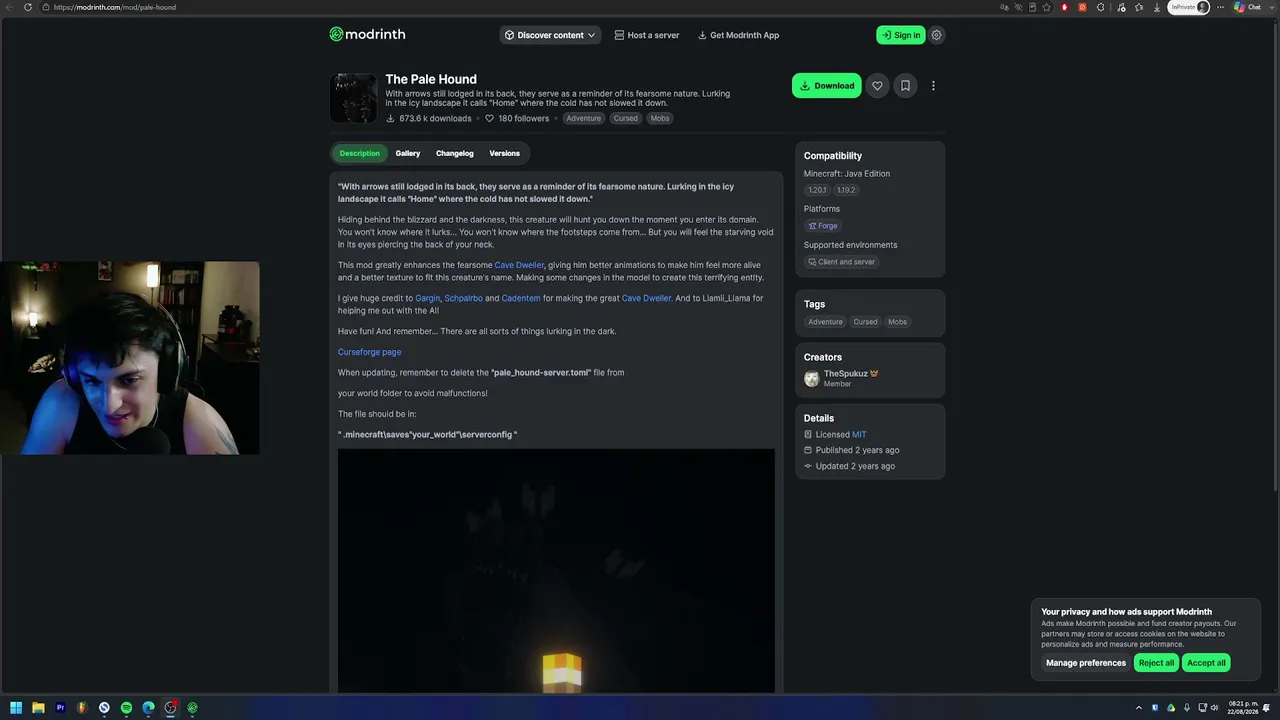This screenshot has height=720, width=1280.
Task: Click the Forge platform badge
Action: (x=823, y=226)
